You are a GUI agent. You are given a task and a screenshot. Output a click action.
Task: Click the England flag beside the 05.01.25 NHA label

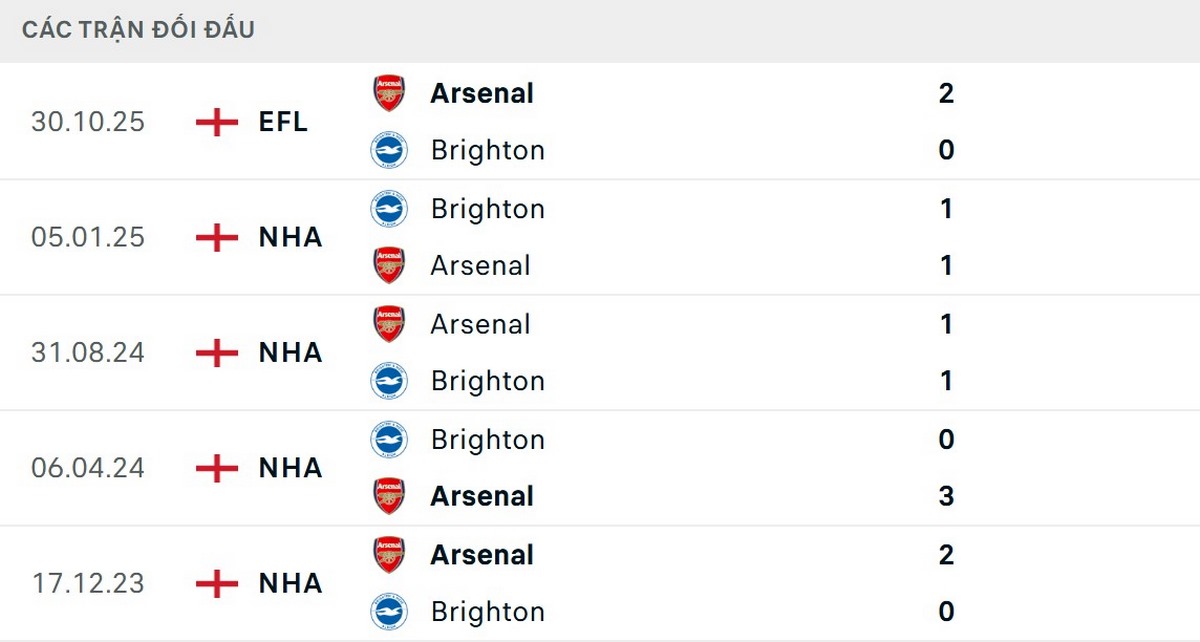pos(216,238)
